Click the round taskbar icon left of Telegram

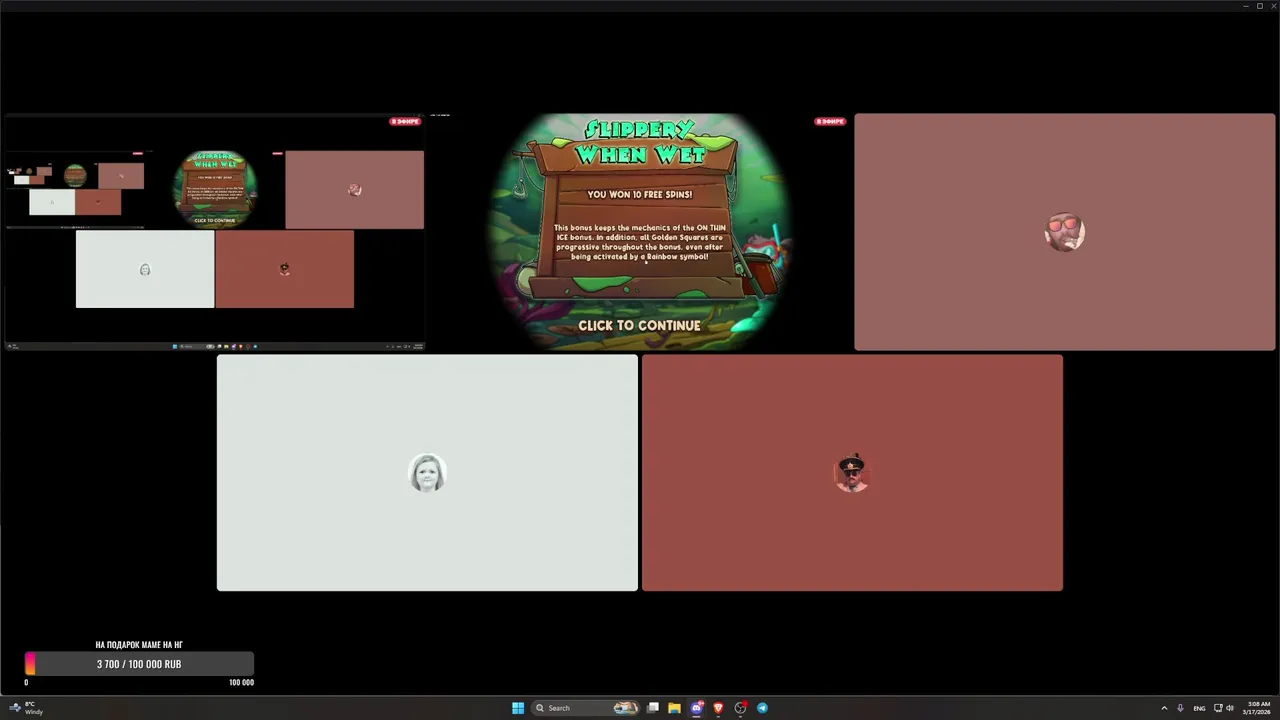[x=740, y=708]
